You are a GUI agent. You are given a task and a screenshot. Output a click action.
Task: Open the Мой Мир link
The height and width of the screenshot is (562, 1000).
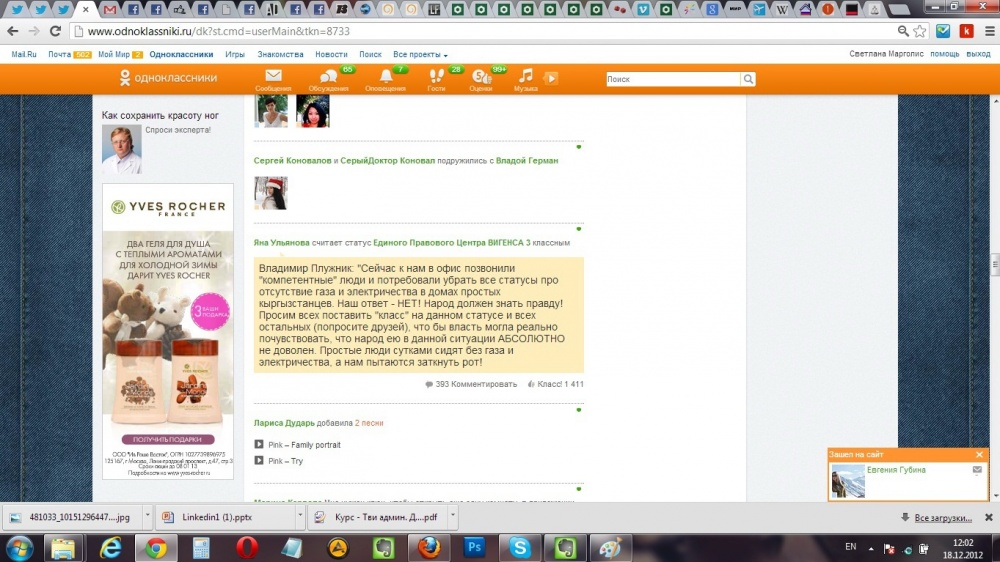click(114, 54)
